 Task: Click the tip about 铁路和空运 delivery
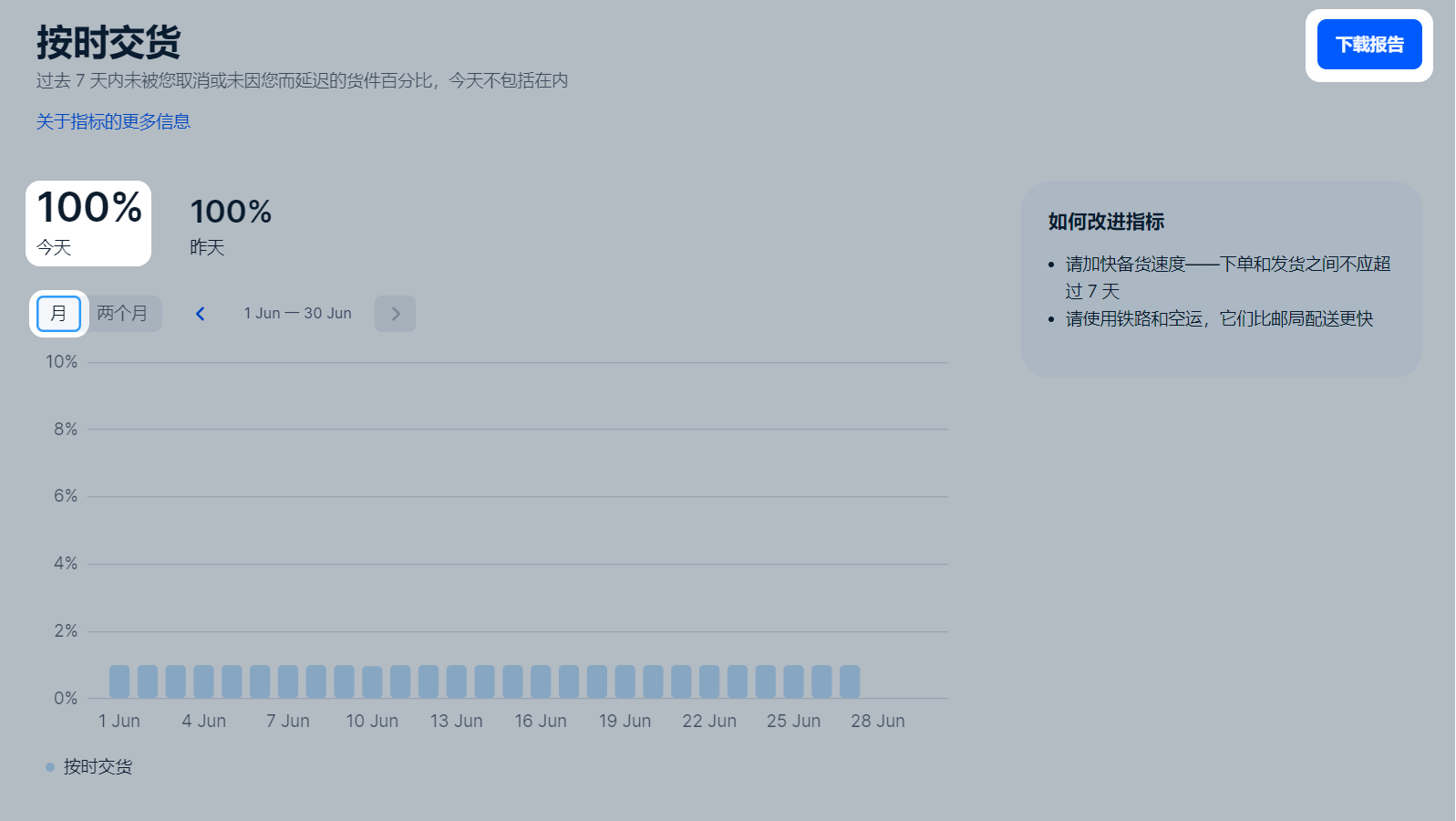(1219, 318)
